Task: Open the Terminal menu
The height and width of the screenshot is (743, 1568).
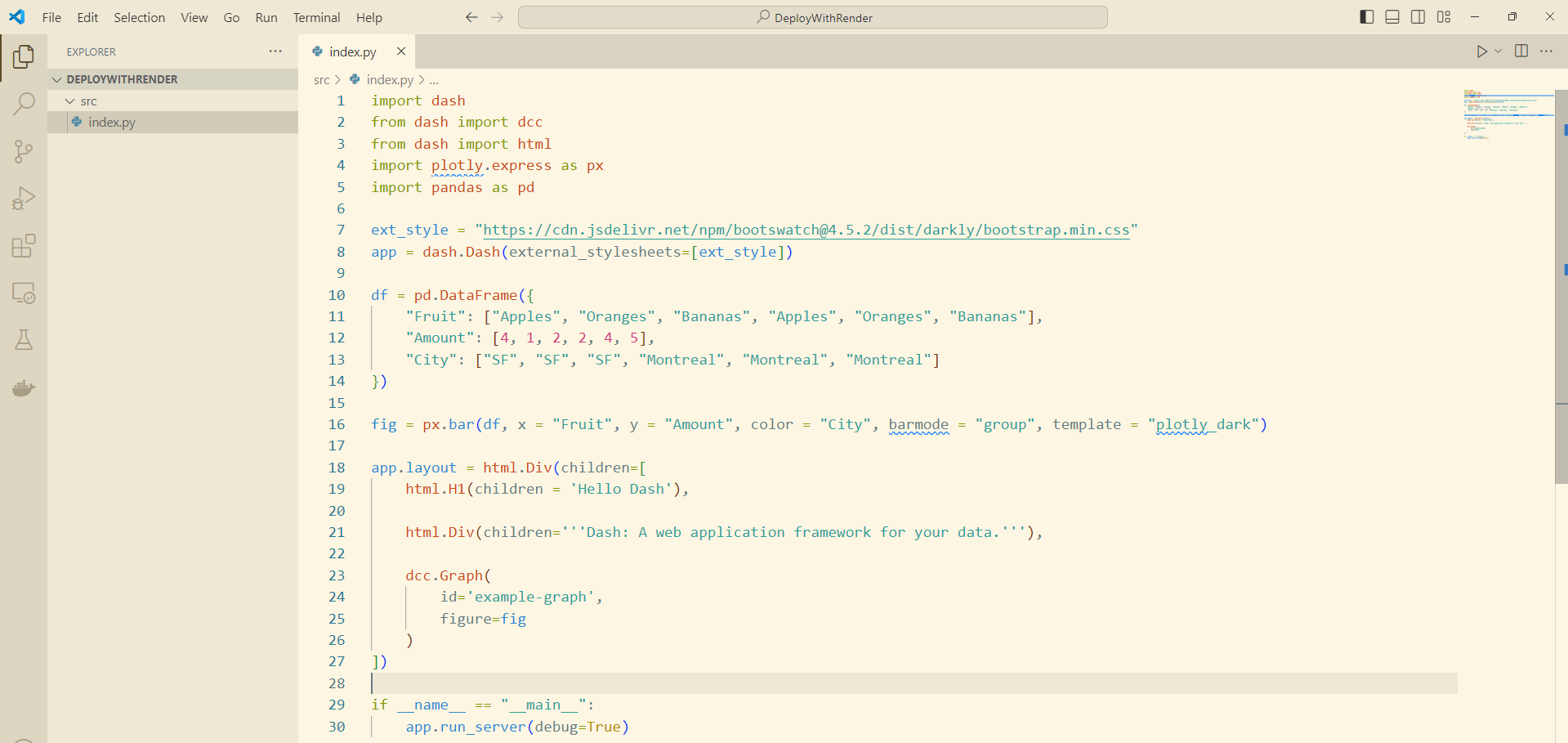Action: click(316, 17)
